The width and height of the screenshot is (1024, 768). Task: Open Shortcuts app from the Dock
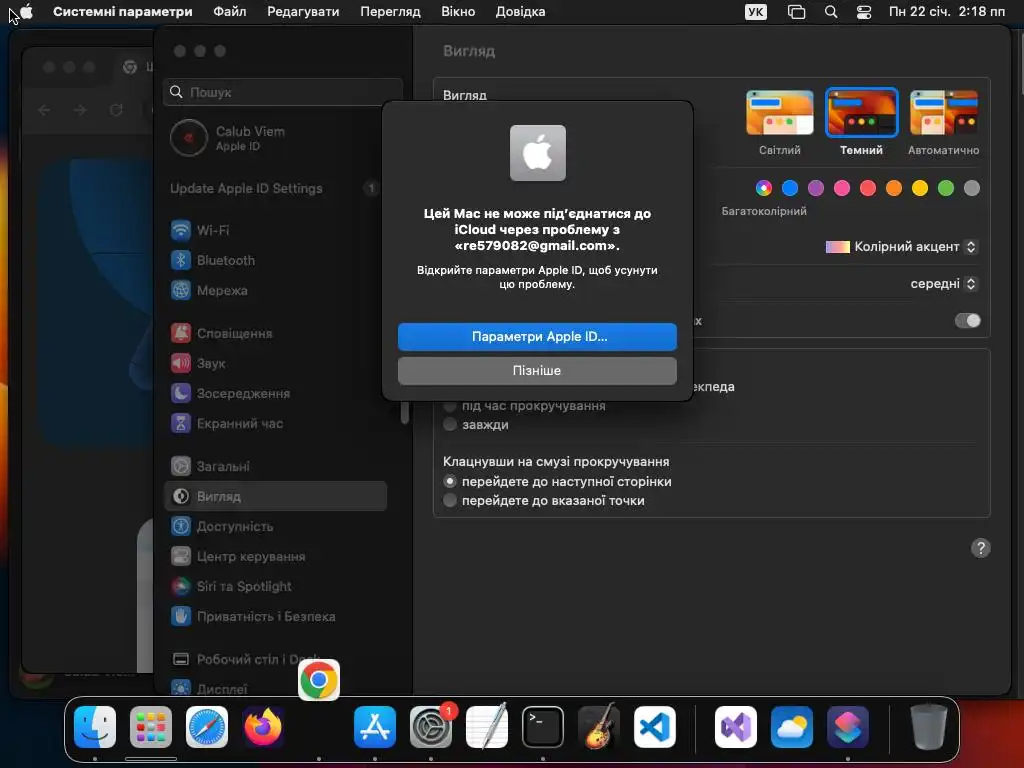point(848,727)
